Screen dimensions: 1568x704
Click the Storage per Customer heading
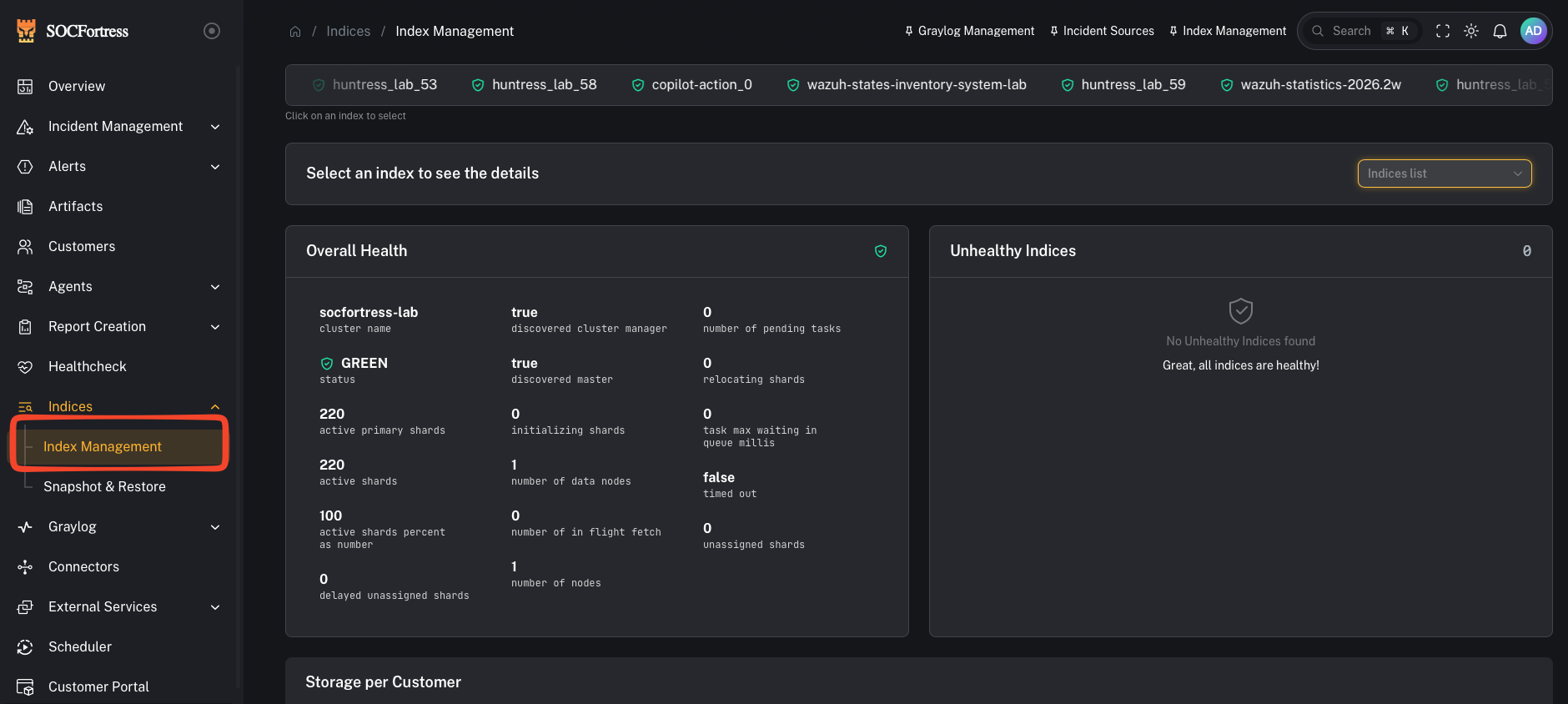(x=384, y=681)
